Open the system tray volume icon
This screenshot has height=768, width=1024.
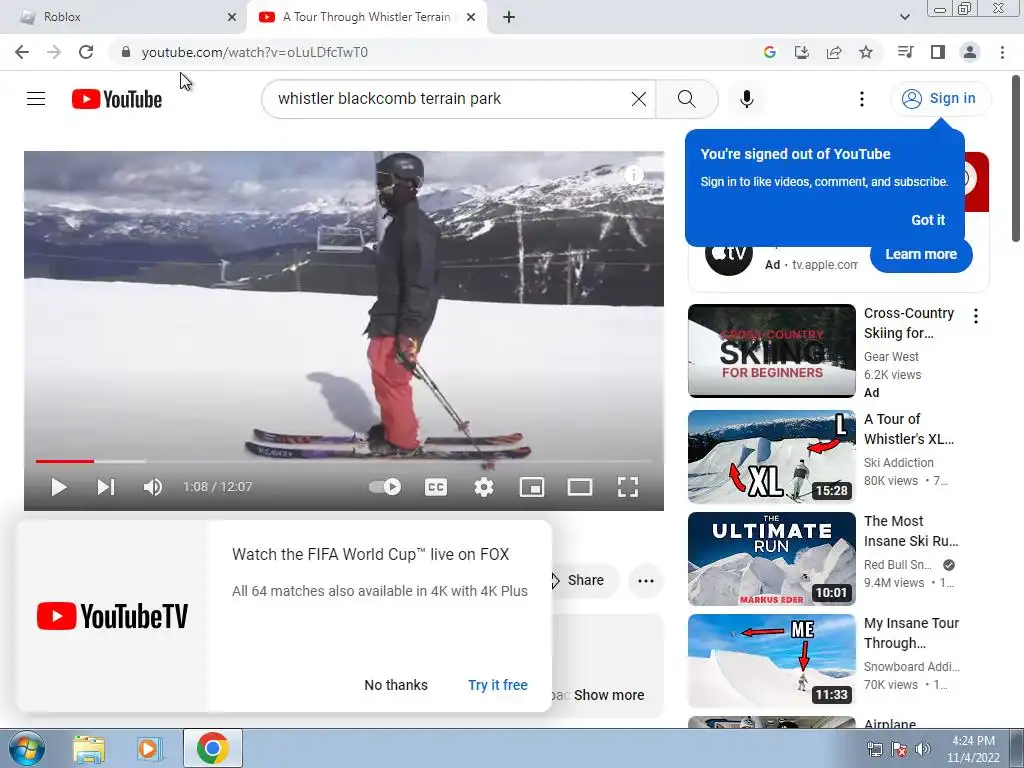(x=923, y=749)
